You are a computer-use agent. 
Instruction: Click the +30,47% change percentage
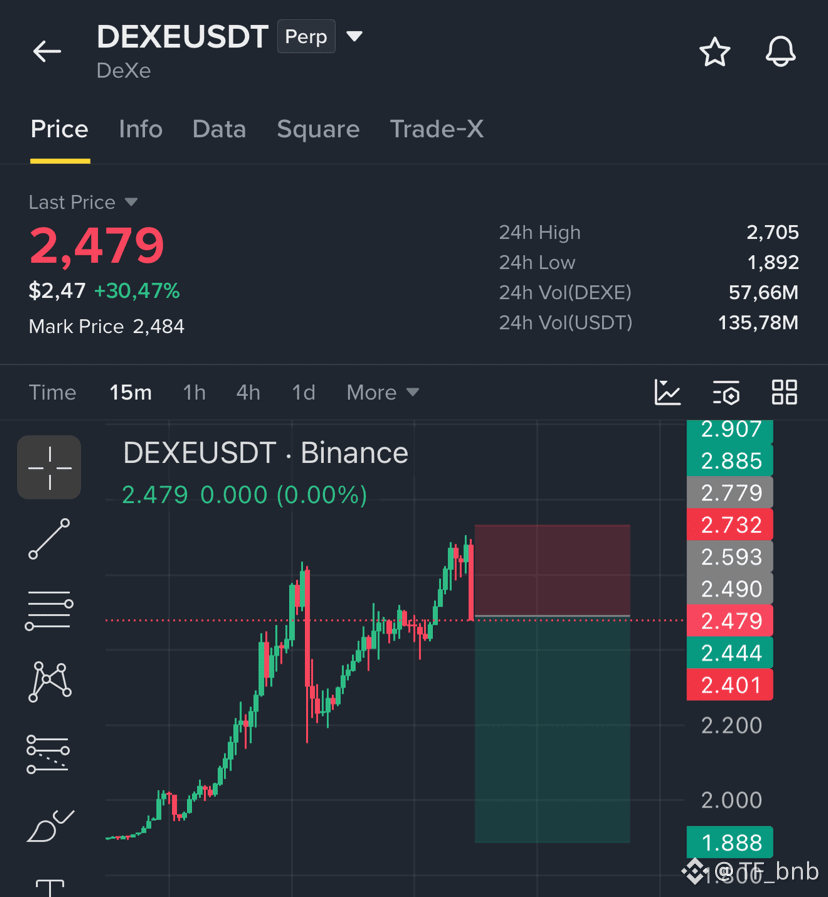137,291
